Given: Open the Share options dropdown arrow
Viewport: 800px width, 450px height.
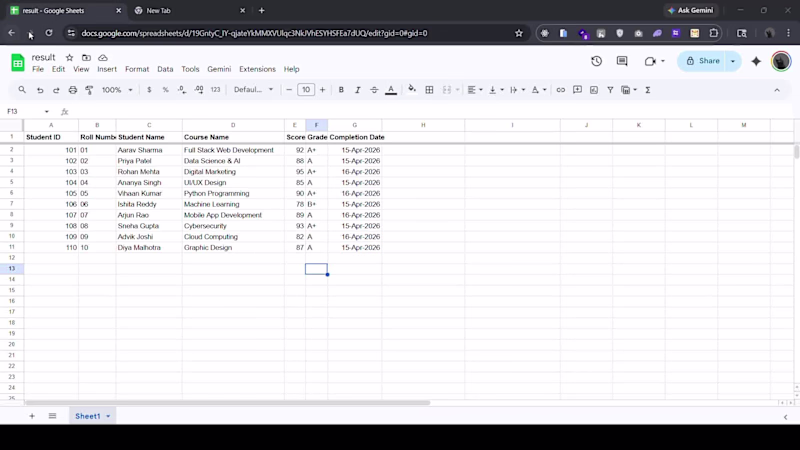Looking at the screenshot, I should [733, 61].
